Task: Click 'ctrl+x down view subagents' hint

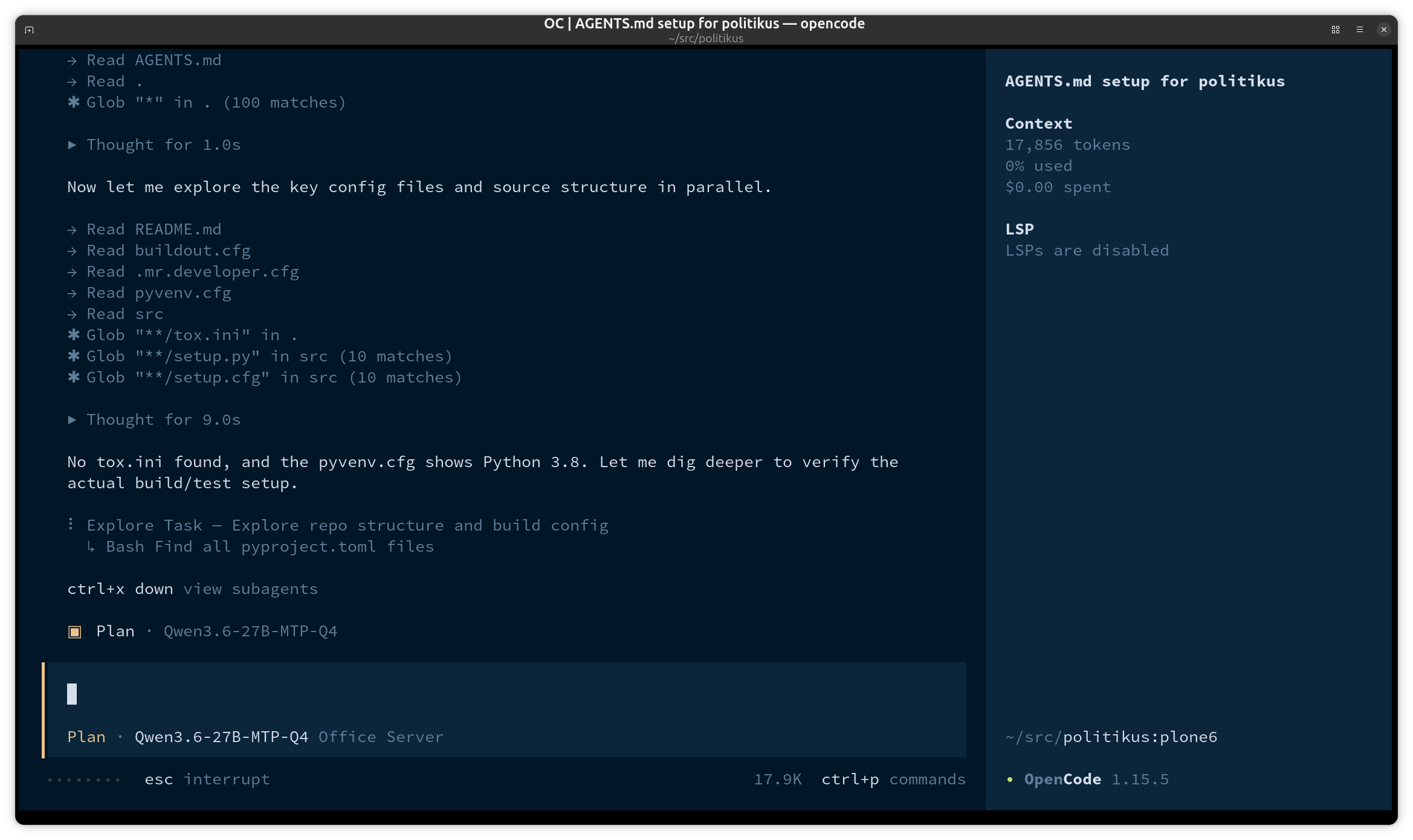Action: (192, 589)
